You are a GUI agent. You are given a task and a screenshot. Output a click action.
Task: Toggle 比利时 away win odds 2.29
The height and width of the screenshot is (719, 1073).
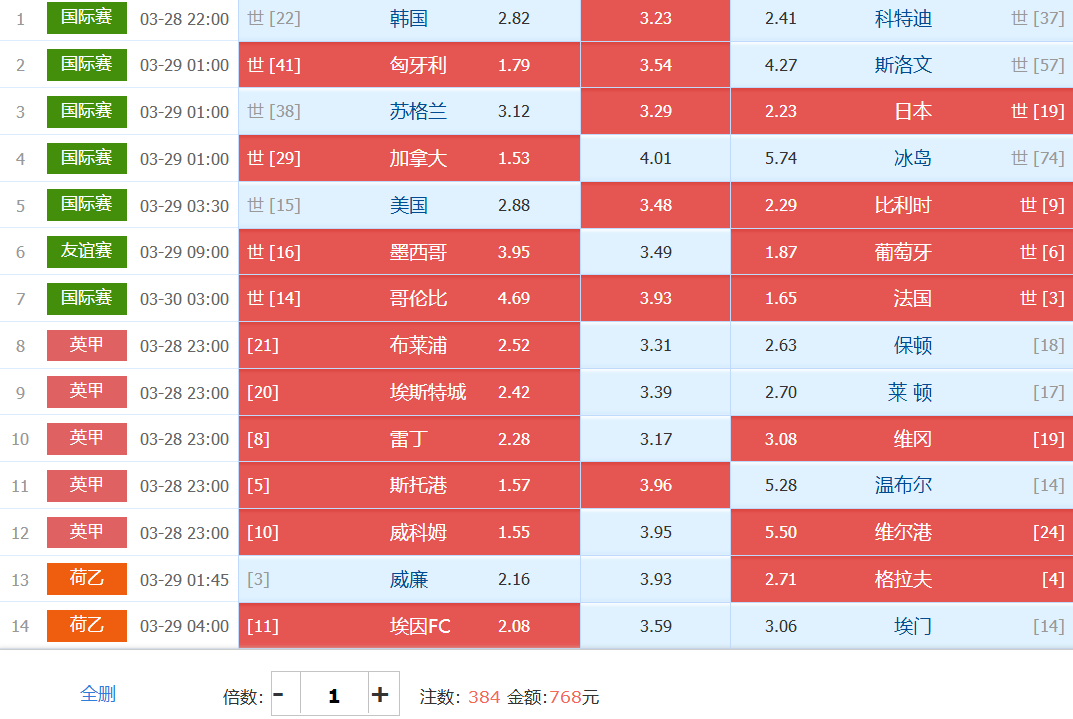tap(901, 205)
